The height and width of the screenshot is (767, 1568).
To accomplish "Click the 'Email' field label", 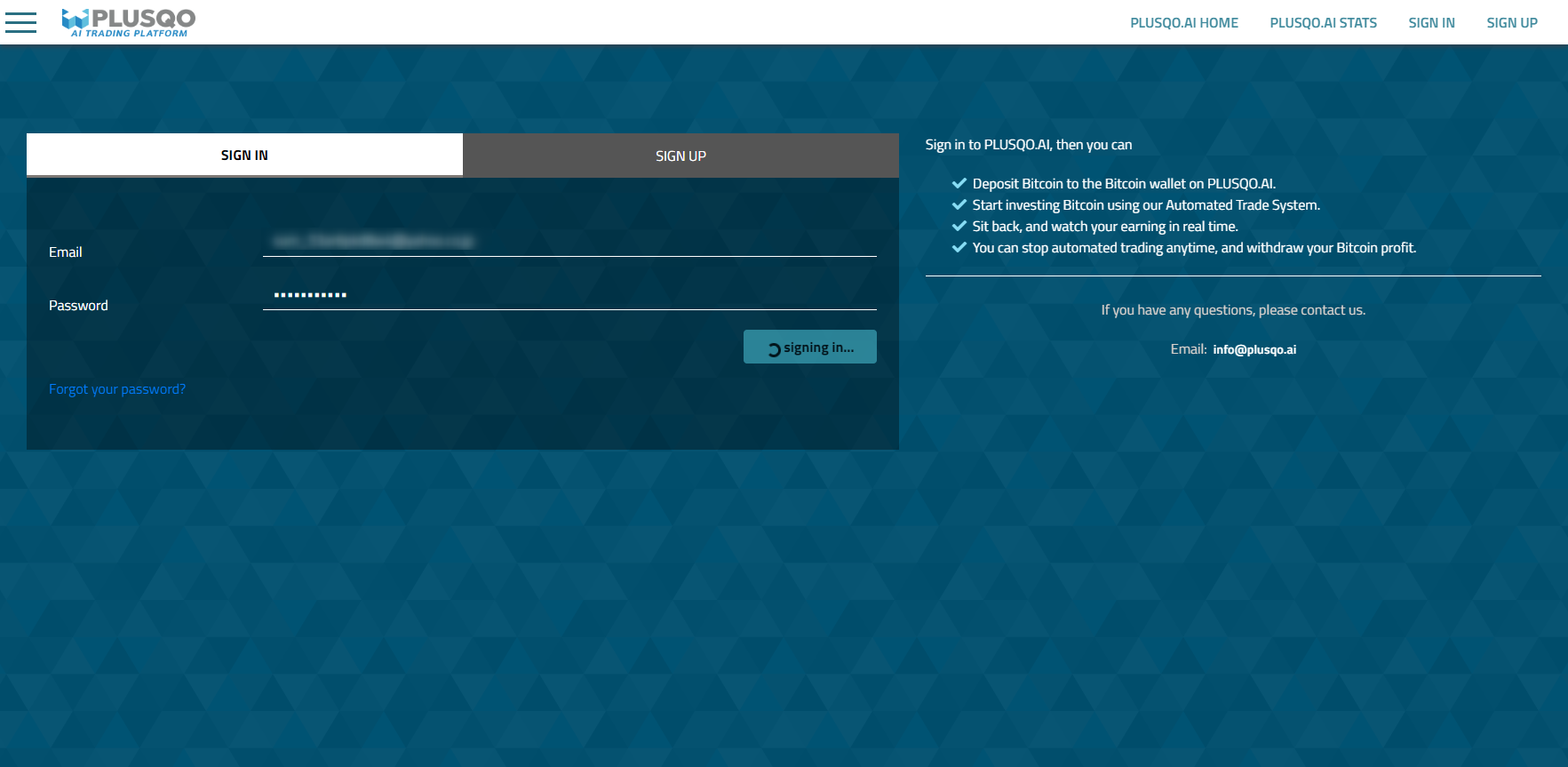I will click(66, 252).
